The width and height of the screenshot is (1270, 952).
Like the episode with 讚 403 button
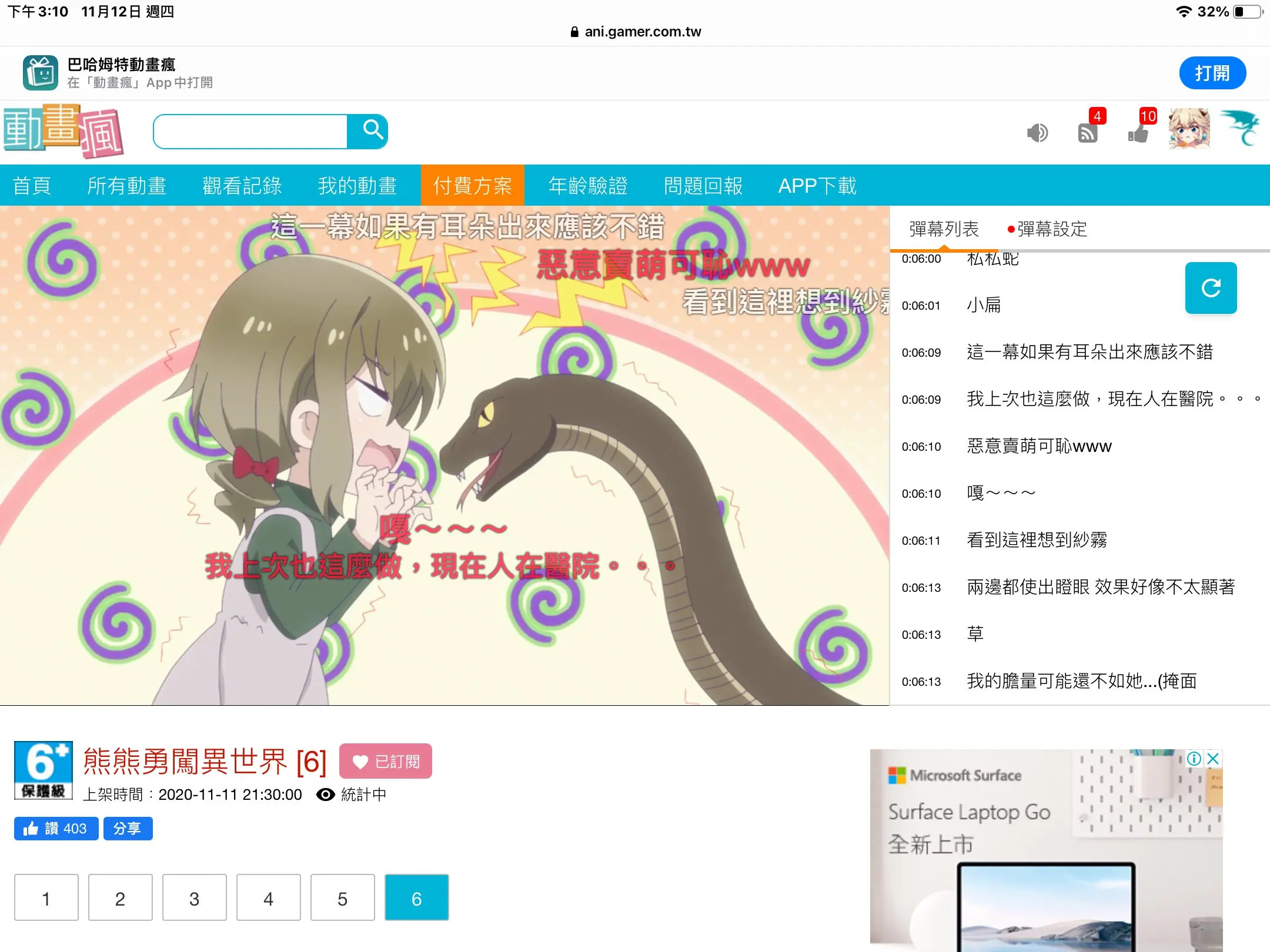pyautogui.click(x=56, y=829)
